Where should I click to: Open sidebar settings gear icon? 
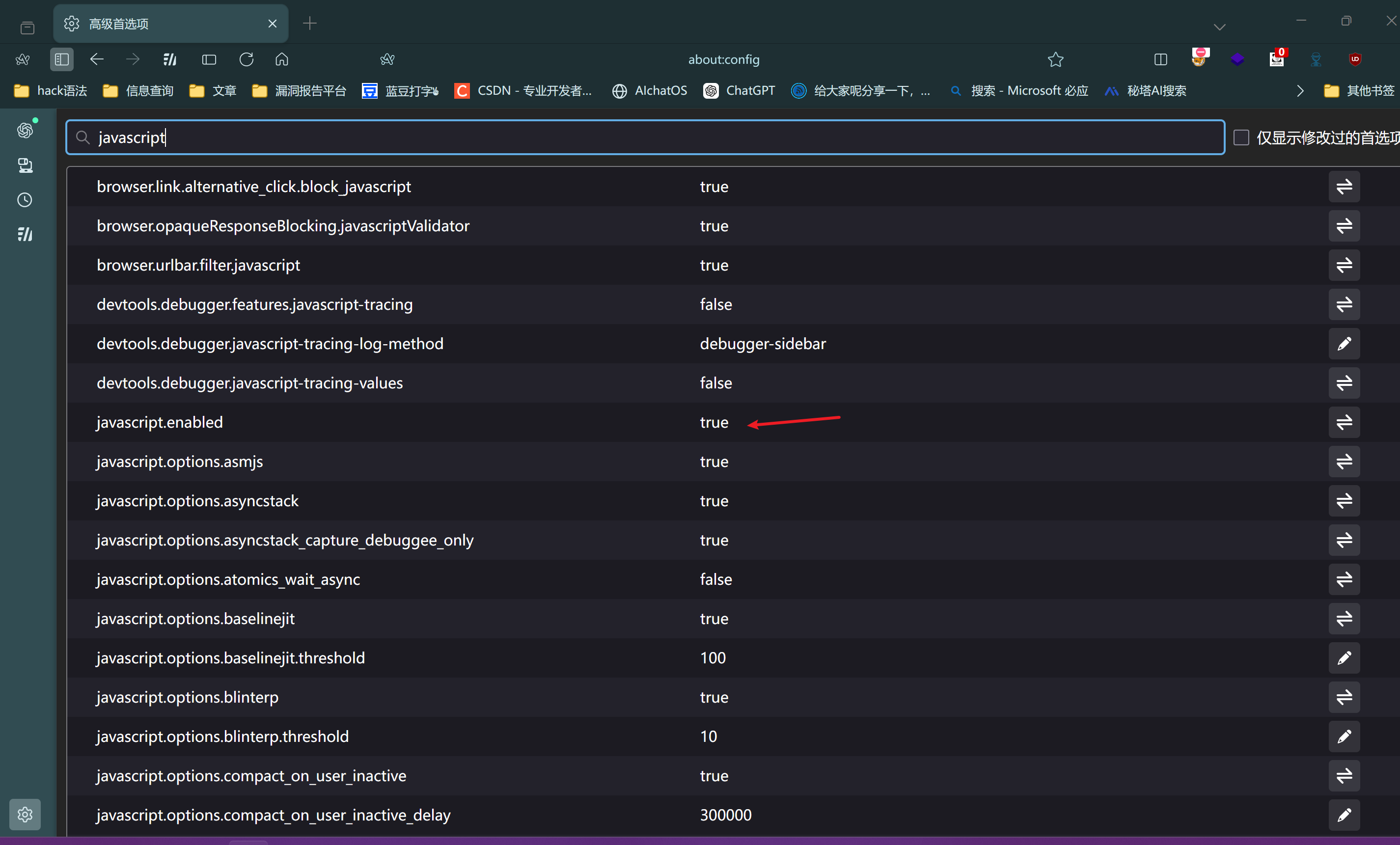click(25, 815)
